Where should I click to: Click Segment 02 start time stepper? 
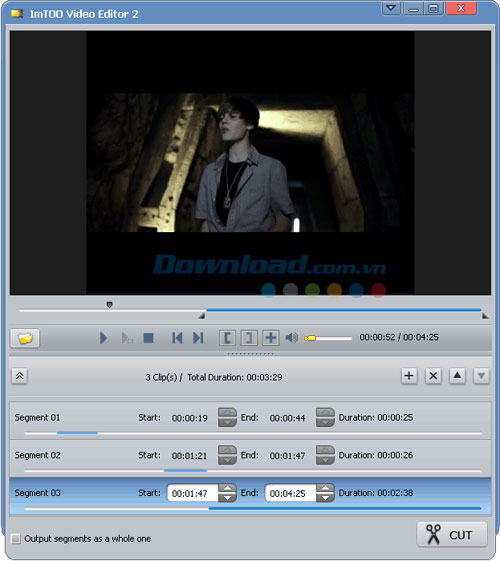point(227,455)
